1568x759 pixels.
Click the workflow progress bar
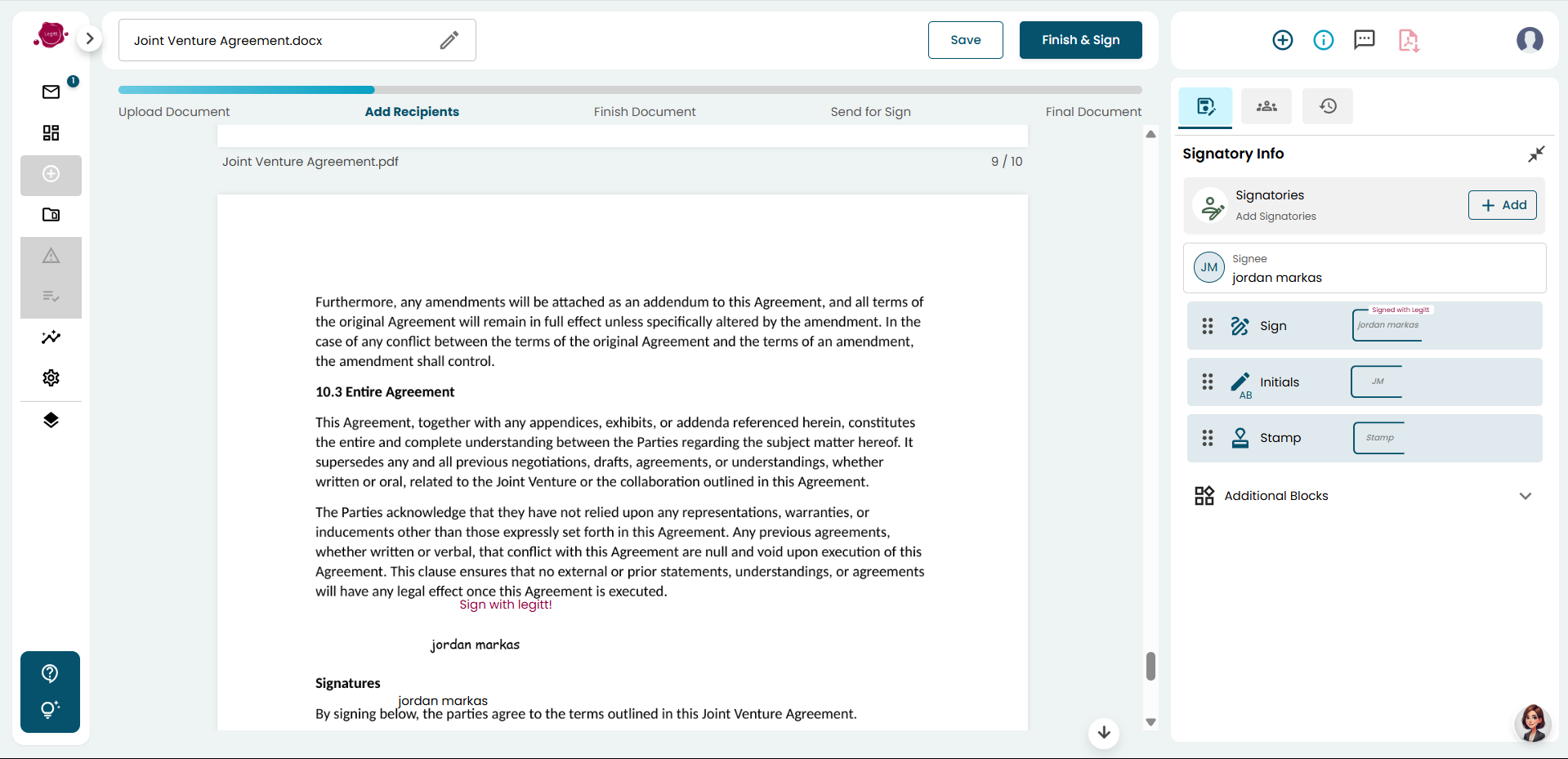(x=630, y=90)
